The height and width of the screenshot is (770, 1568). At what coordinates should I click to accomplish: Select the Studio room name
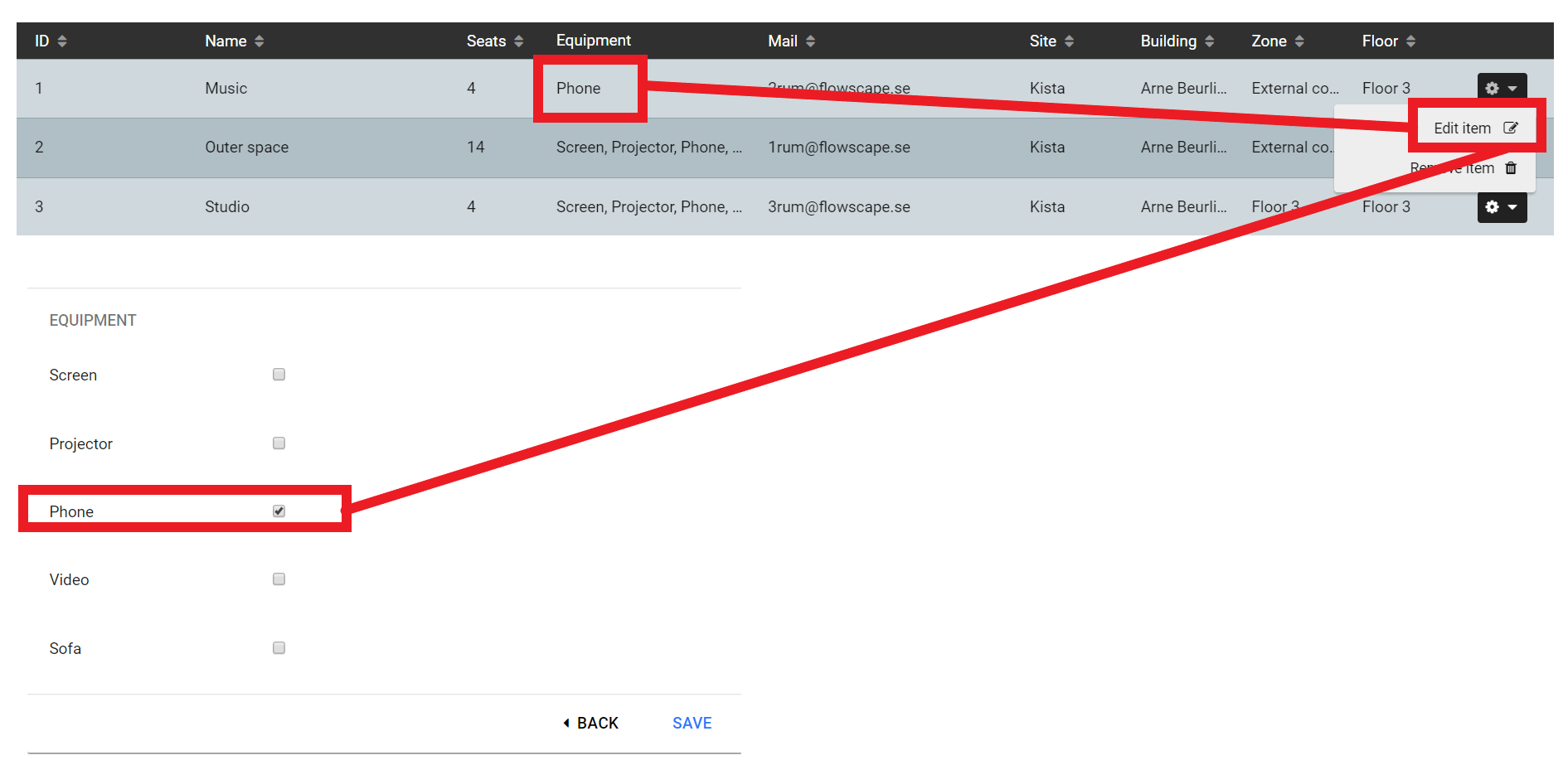pos(227,207)
